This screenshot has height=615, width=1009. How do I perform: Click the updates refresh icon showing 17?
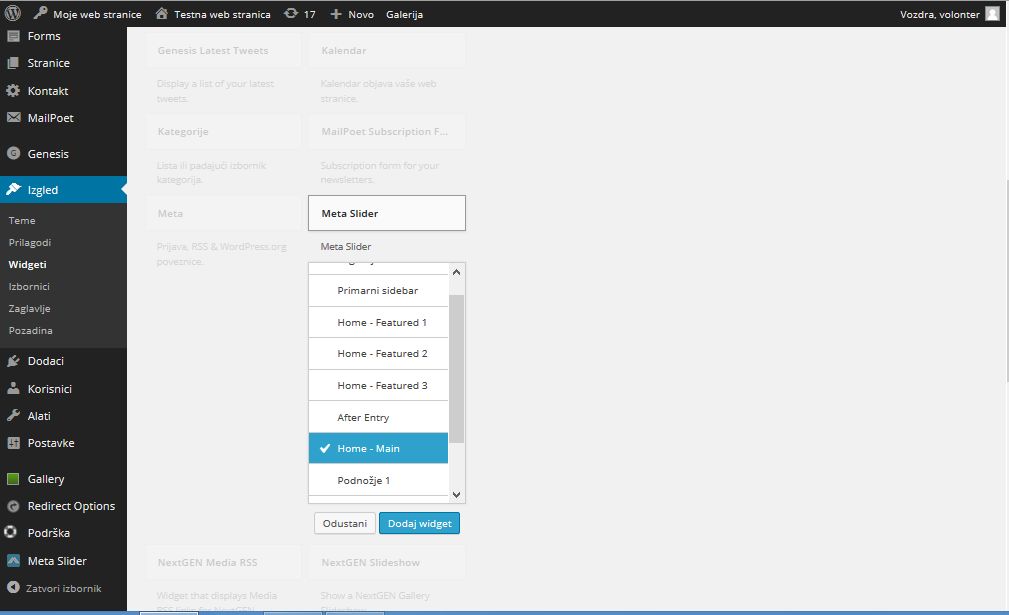(x=291, y=13)
